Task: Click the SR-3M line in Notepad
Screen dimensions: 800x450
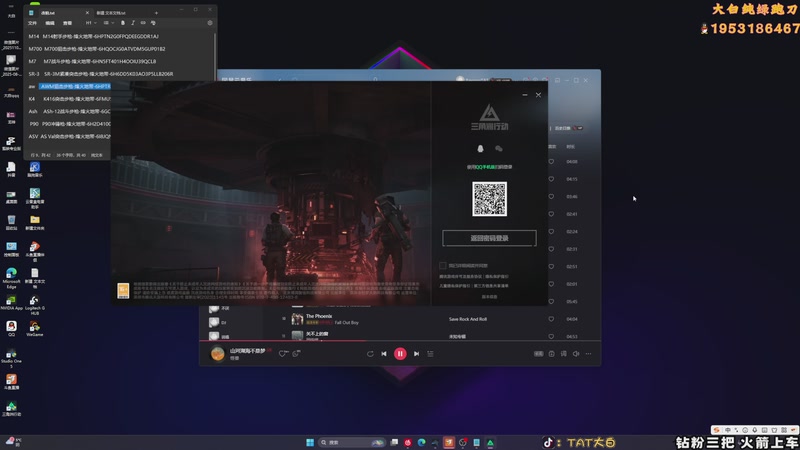Action: tap(101, 74)
